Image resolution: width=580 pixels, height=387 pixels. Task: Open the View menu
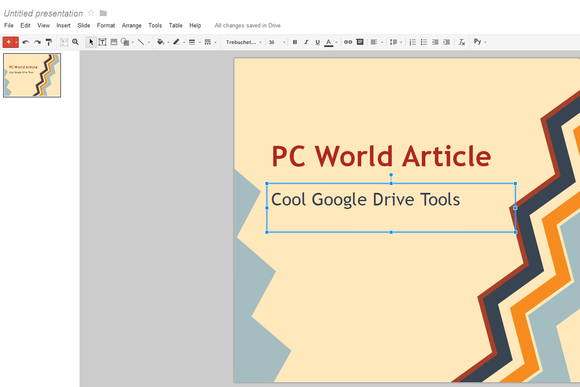pos(43,26)
